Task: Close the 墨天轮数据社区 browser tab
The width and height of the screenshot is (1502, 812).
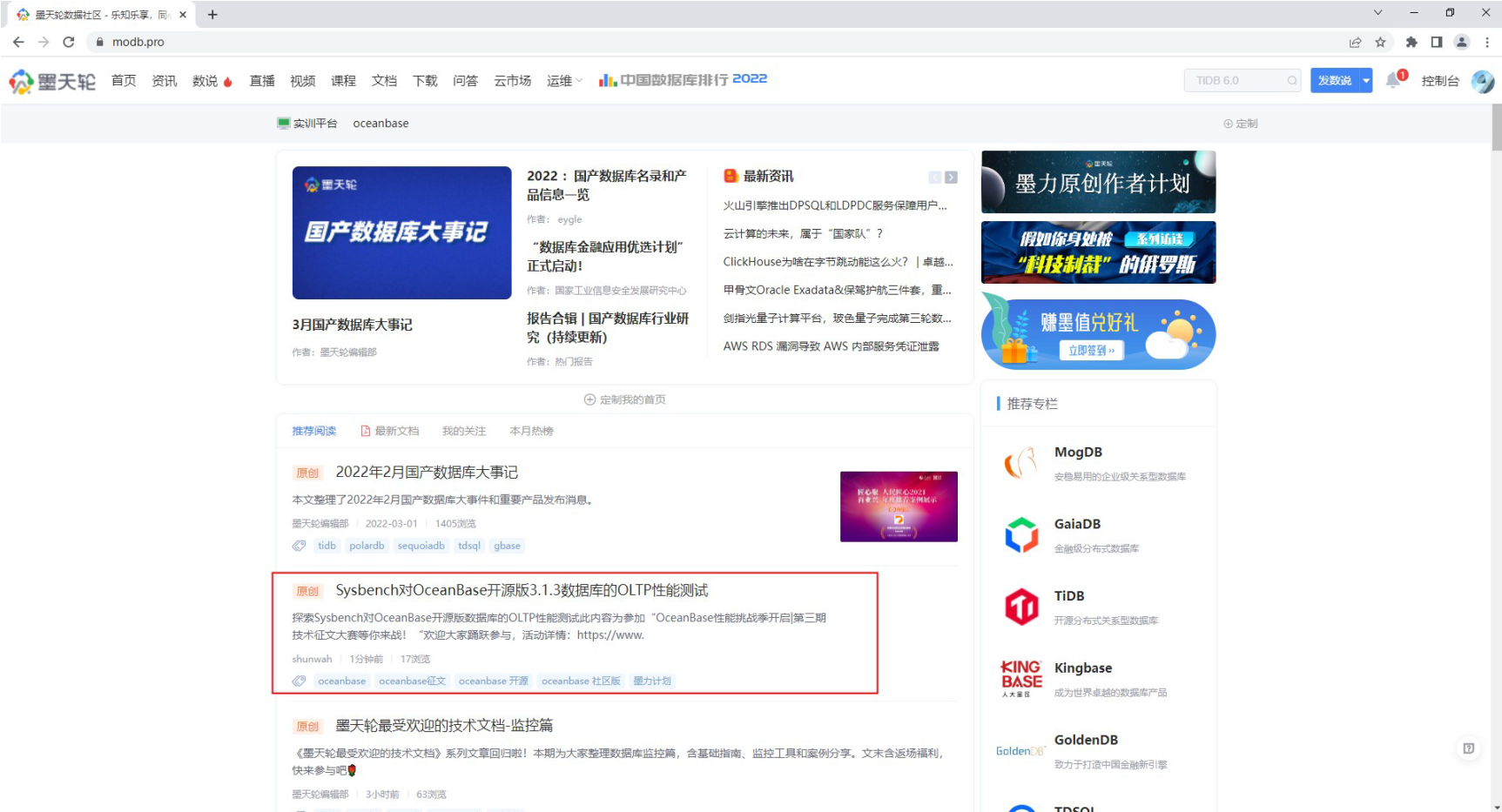Action: (183, 14)
